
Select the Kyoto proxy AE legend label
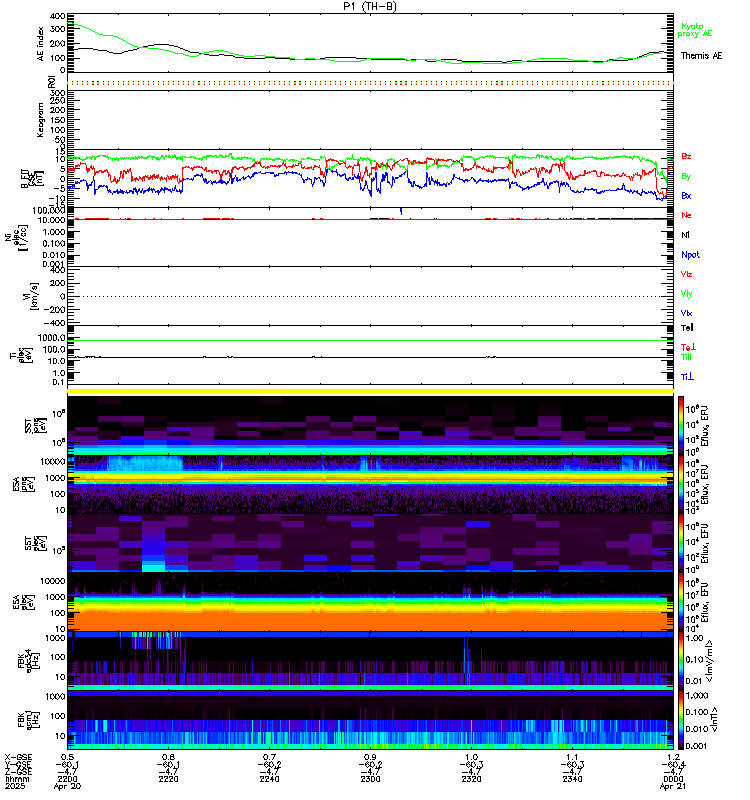(x=694, y=30)
